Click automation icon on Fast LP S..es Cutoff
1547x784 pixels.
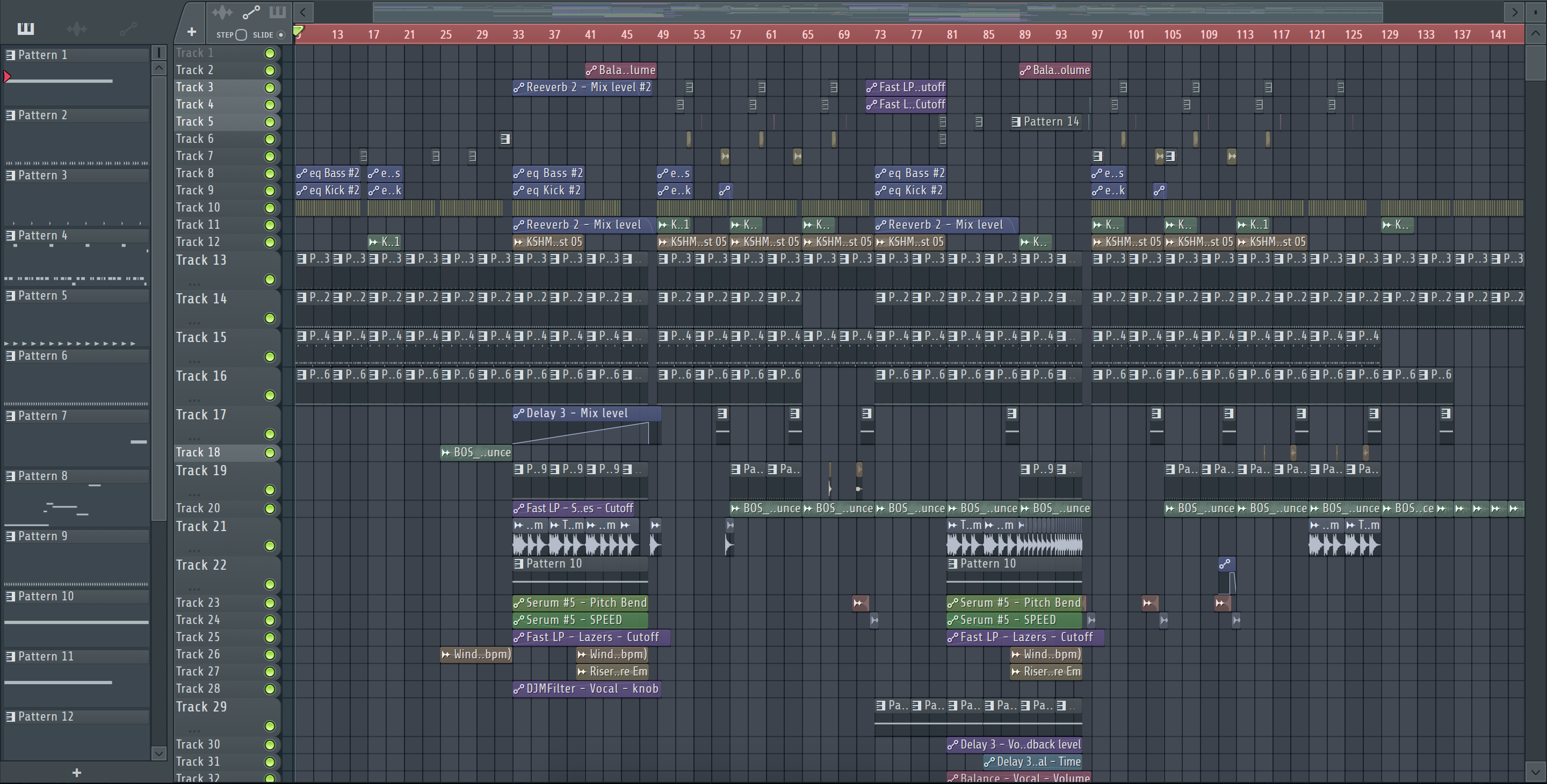(519, 509)
